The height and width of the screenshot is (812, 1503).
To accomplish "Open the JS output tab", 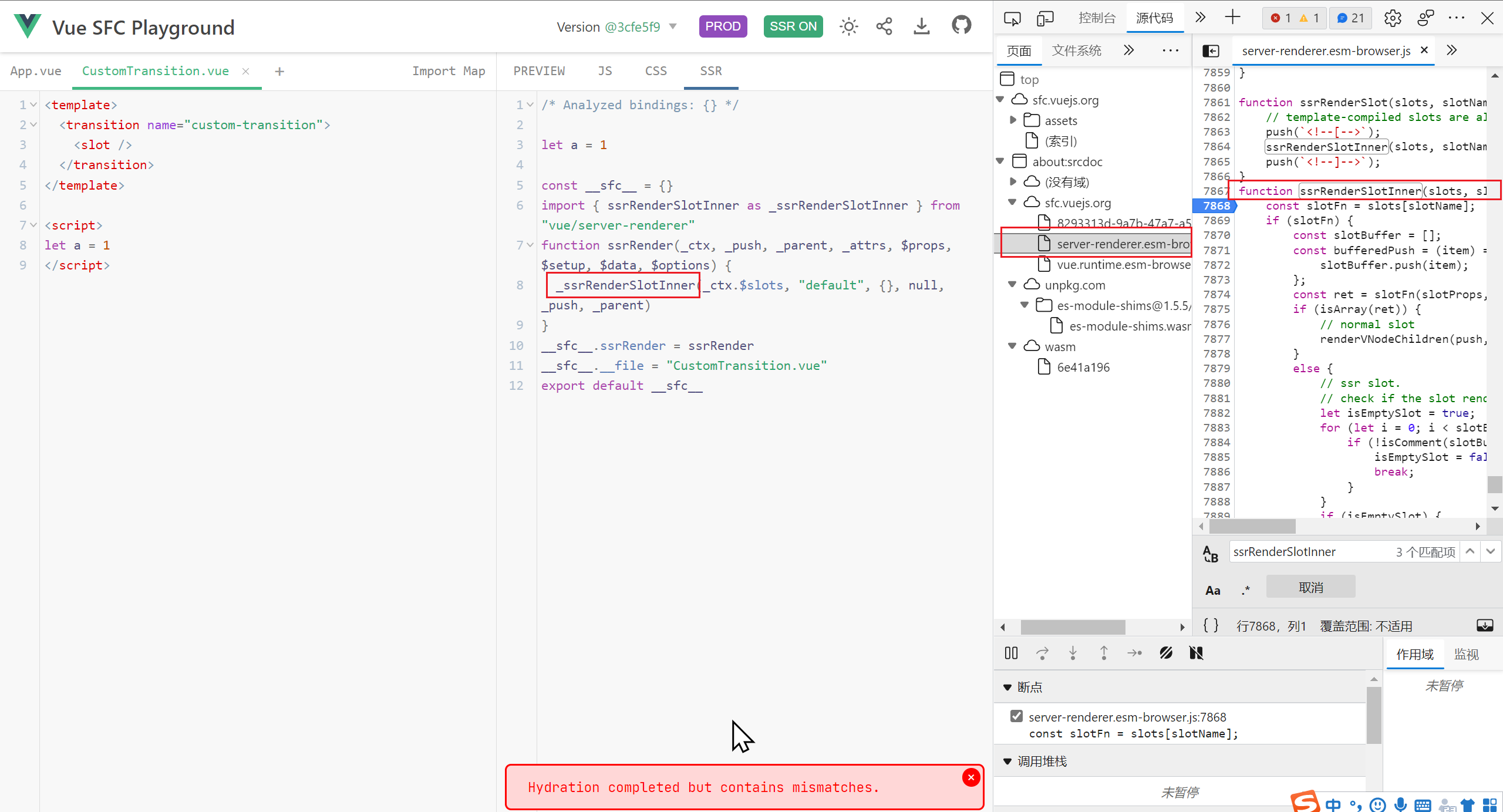I will 605,71.
